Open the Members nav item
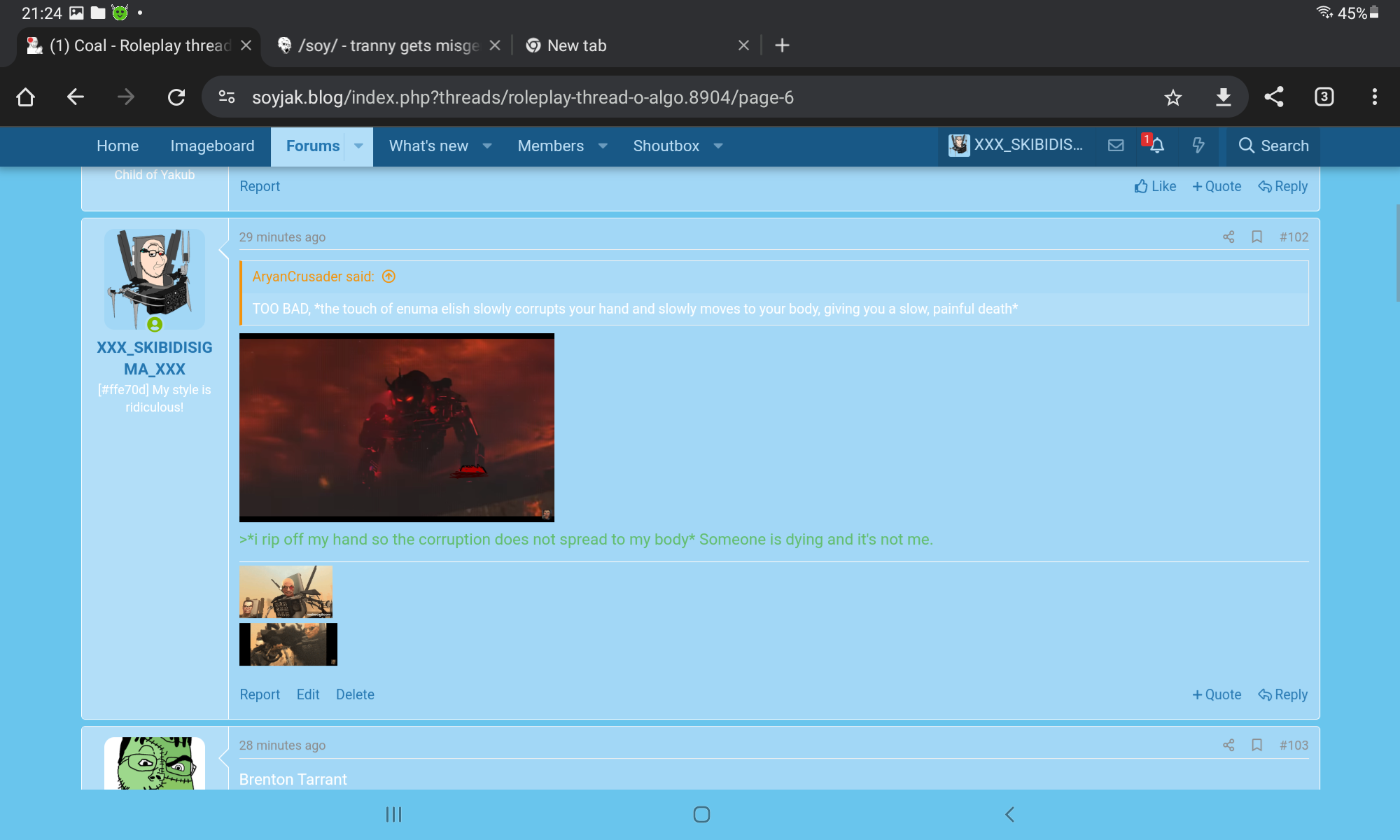This screenshot has height=840, width=1400. point(550,146)
